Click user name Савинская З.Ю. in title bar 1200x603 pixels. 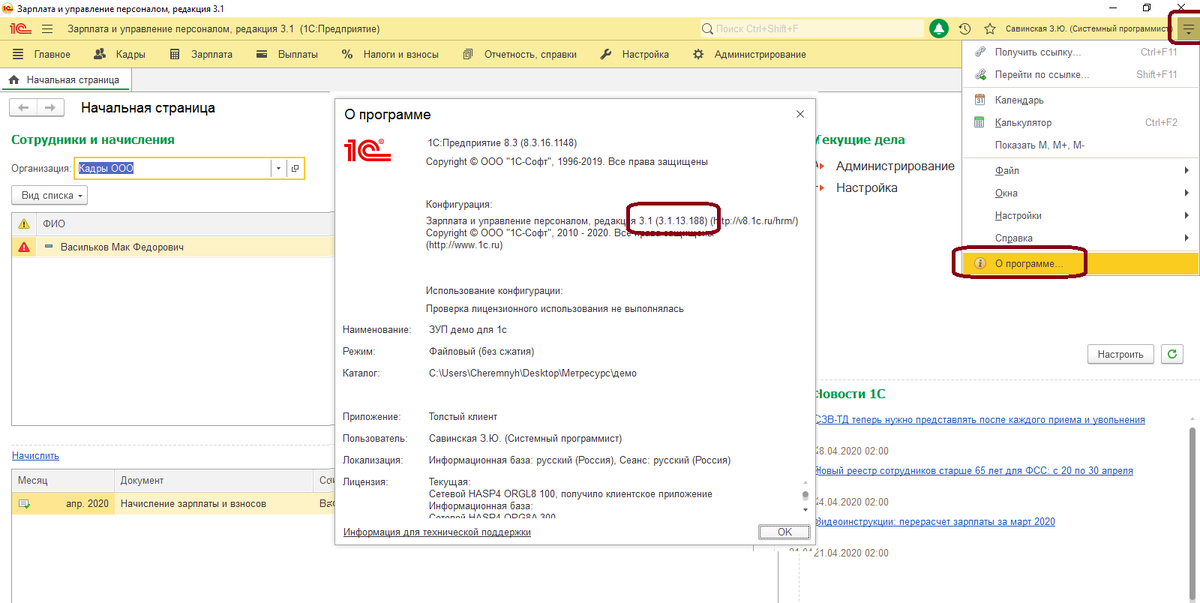1088,29
